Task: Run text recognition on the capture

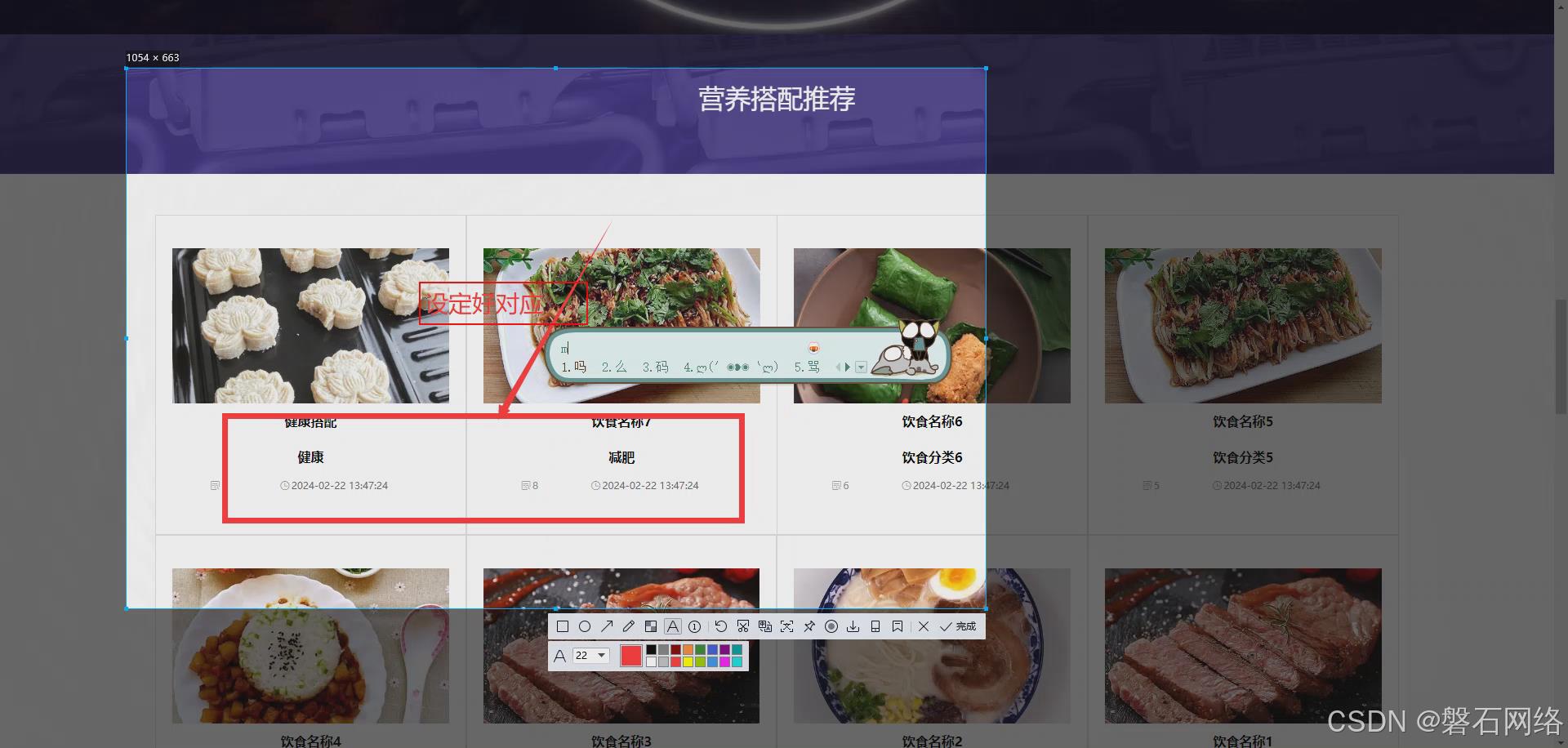Action: [787, 626]
